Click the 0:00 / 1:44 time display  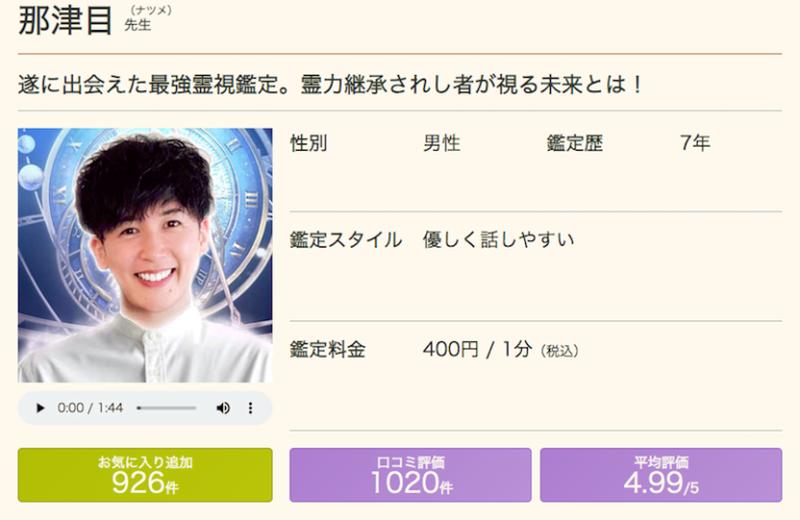90,408
